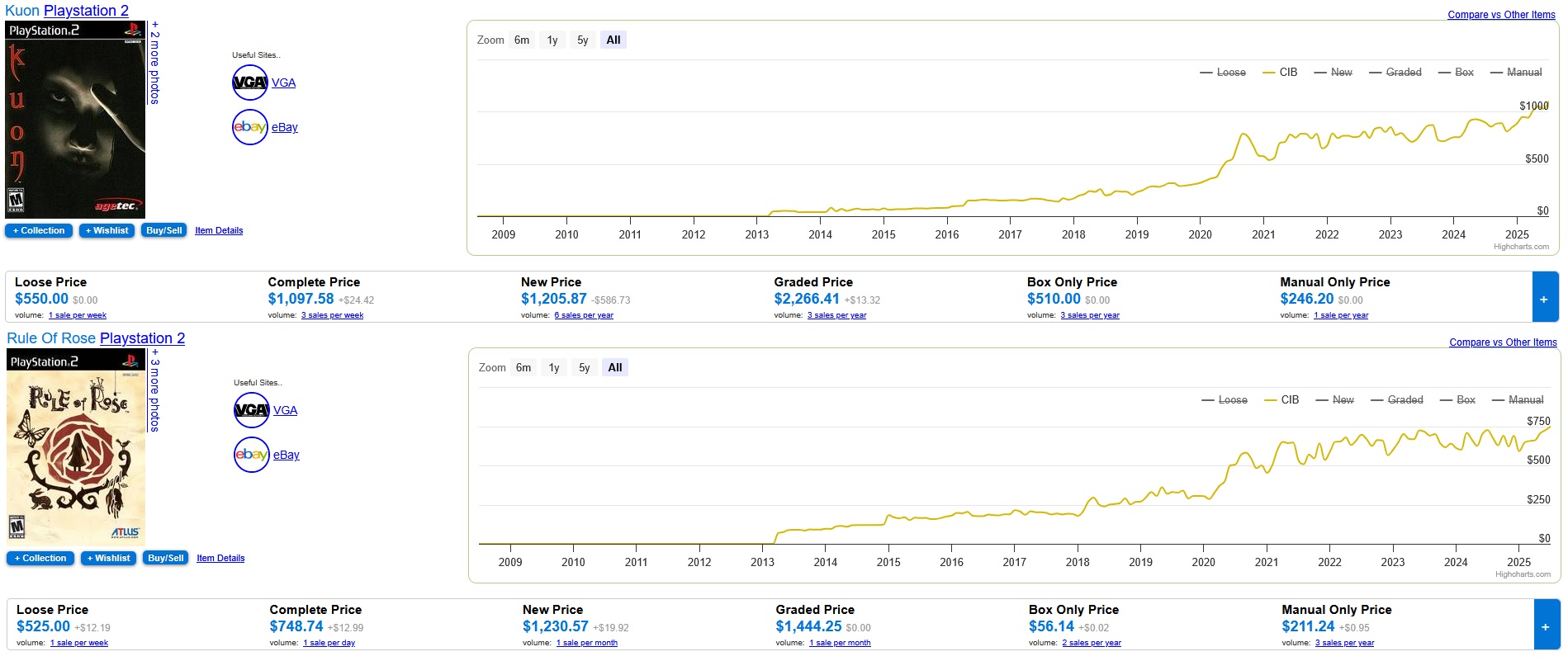Image resolution: width=1568 pixels, height=661 pixels.
Task: Click Rule Of Rose New Price $1,230.57
Action: click(556, 626)
